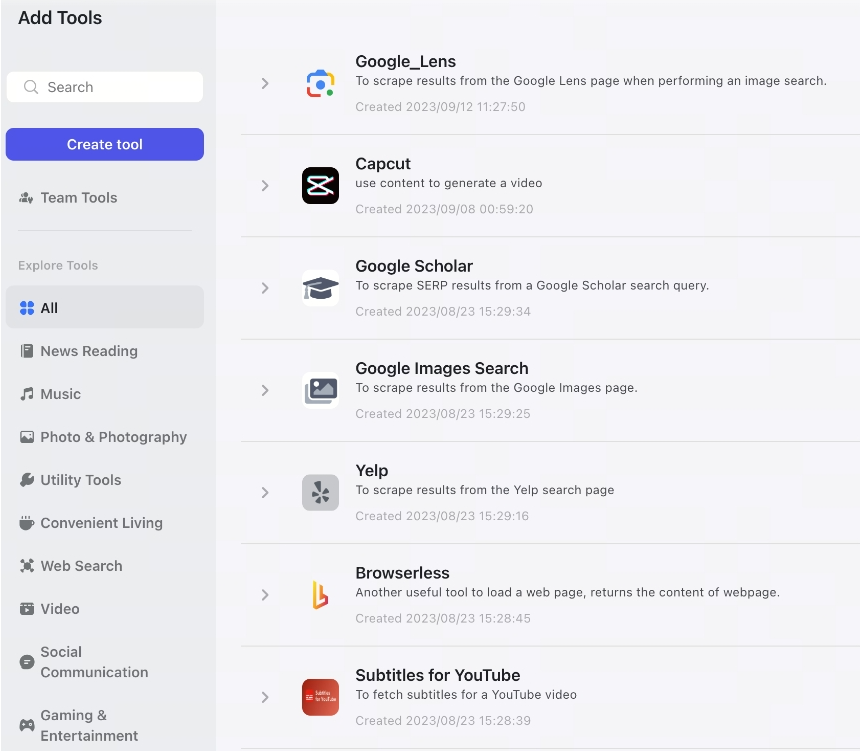
Task: Expand the Browserless tool chevron
Action: pyautogui.click(x=265, y=595)
